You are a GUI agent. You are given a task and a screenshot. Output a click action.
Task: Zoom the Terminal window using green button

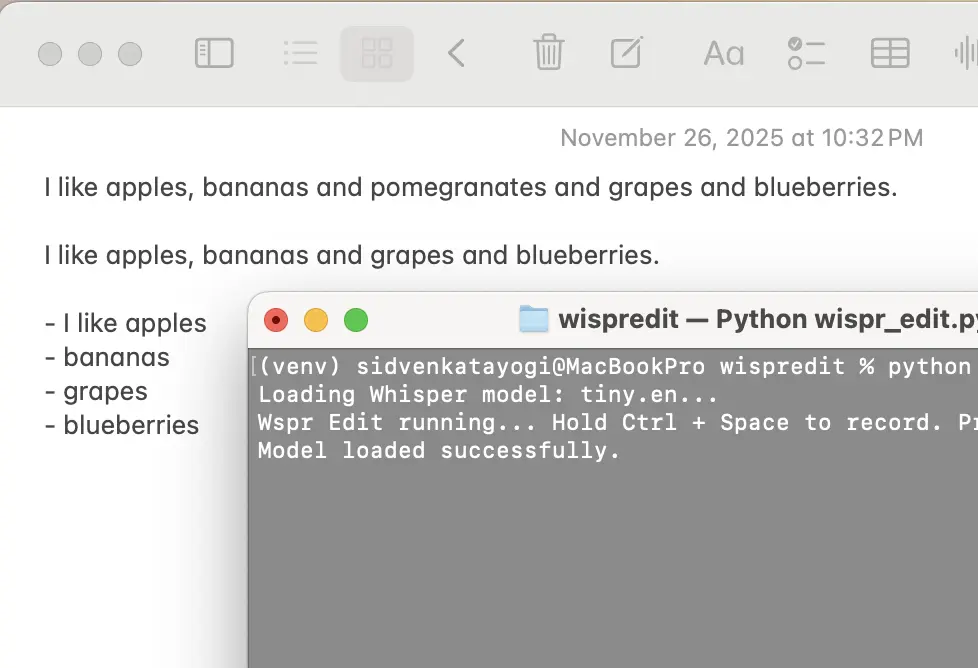tap(356, 320)
